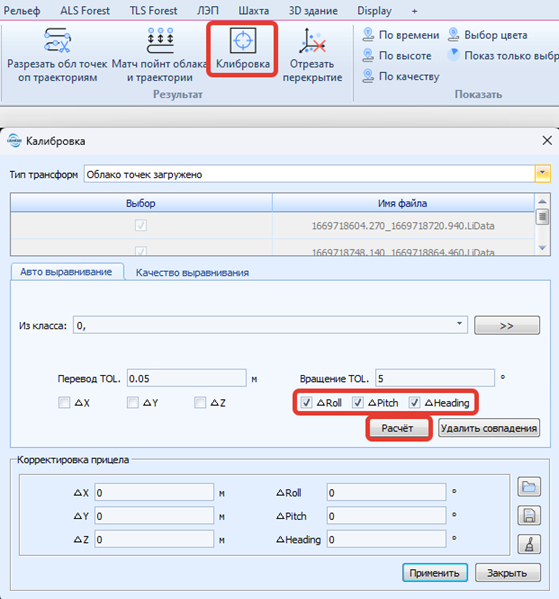
Task: Show points По времени
Action: [x=400, y=35]
